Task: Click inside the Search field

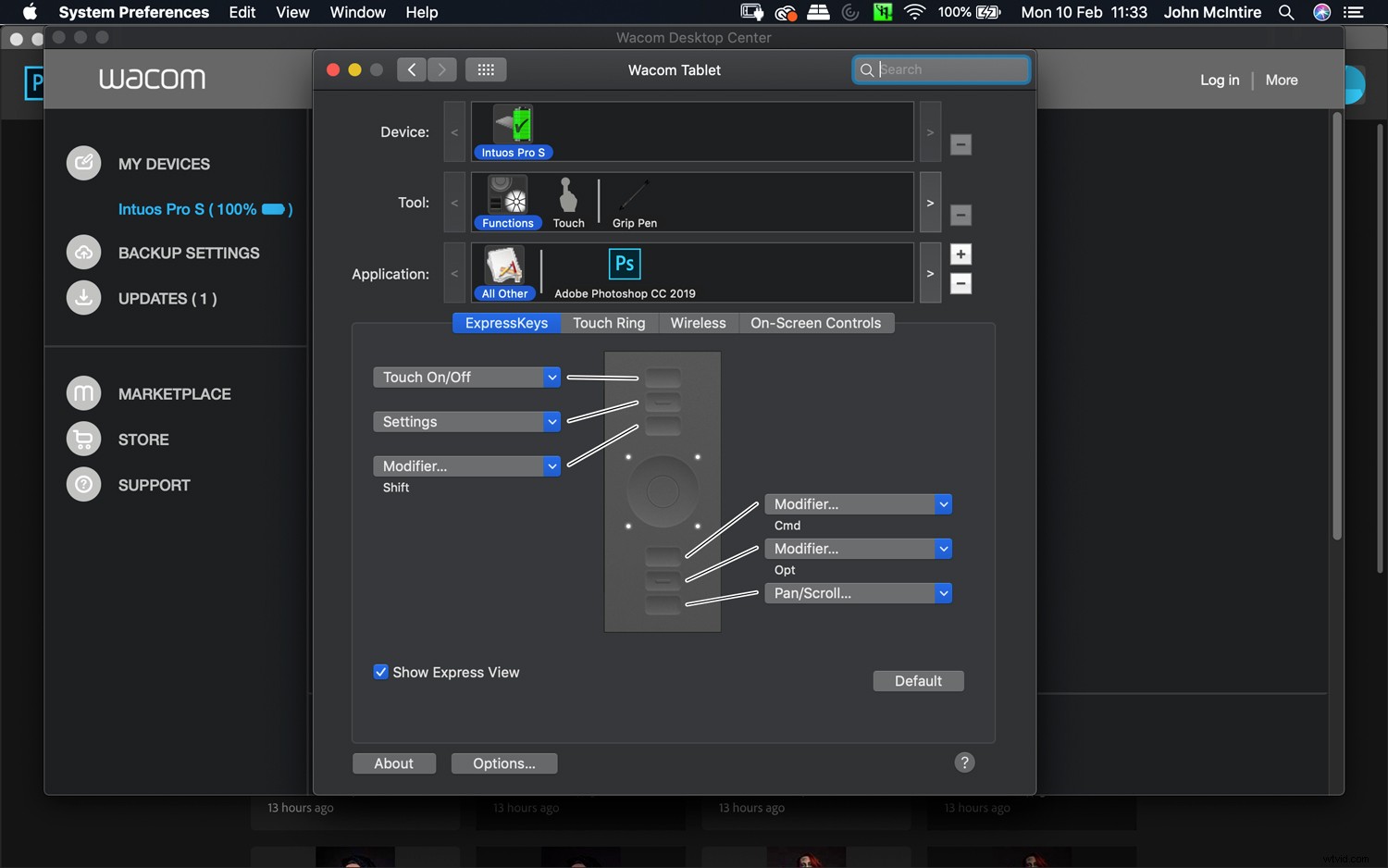Action: 944,69
